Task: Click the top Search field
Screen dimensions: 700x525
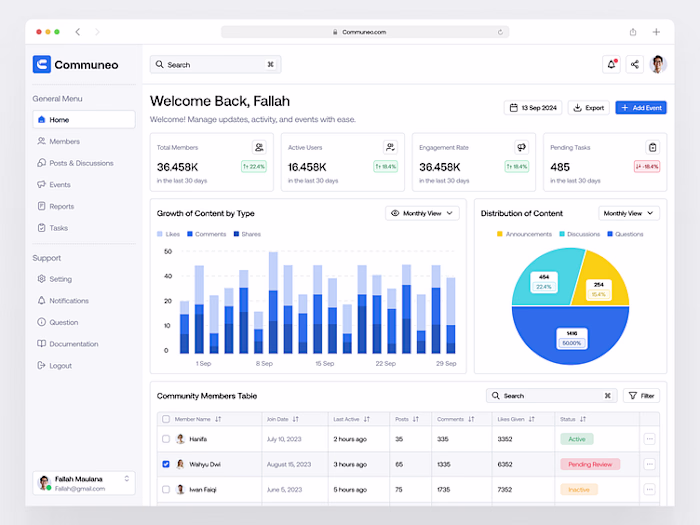Action: (x=215, y=64)
